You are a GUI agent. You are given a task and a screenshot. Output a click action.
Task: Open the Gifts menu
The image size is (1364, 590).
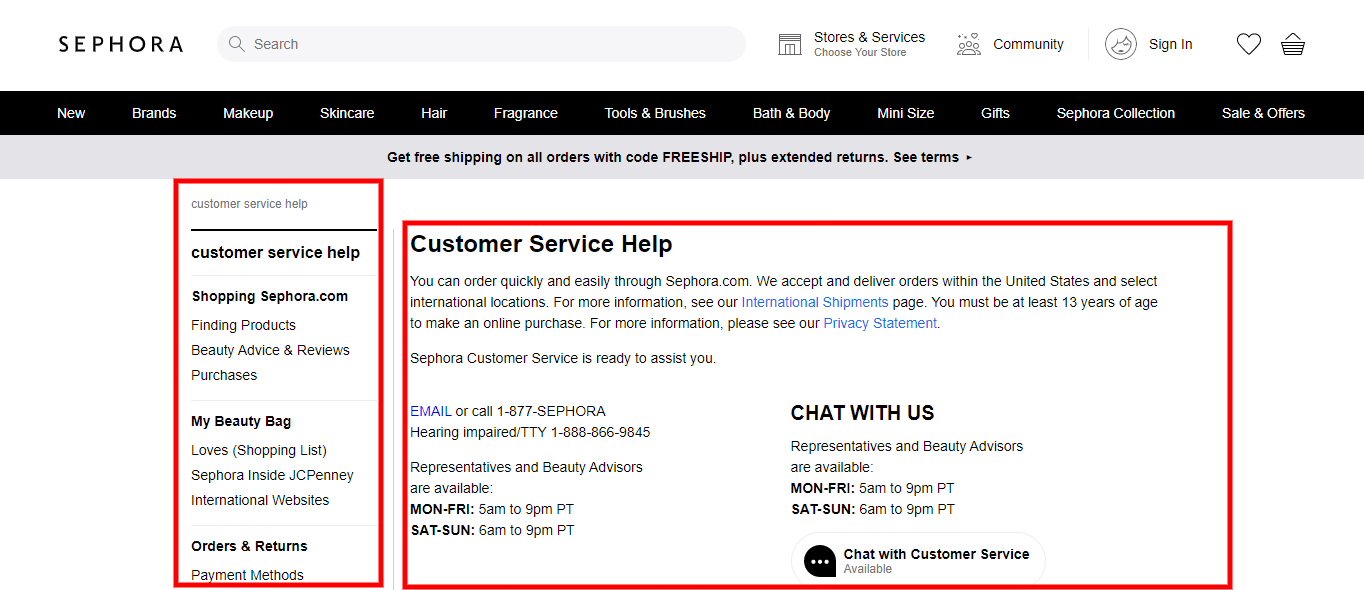pyautogui.click(x=995, y=113)
